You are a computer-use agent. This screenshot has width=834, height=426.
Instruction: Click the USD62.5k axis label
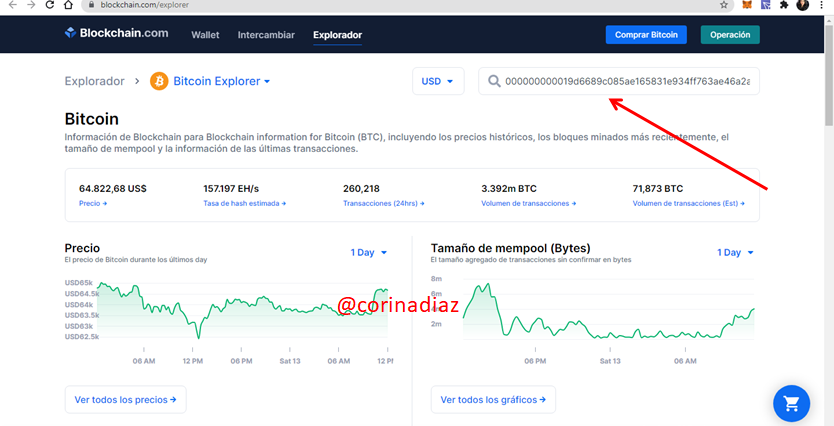point(81,337)
